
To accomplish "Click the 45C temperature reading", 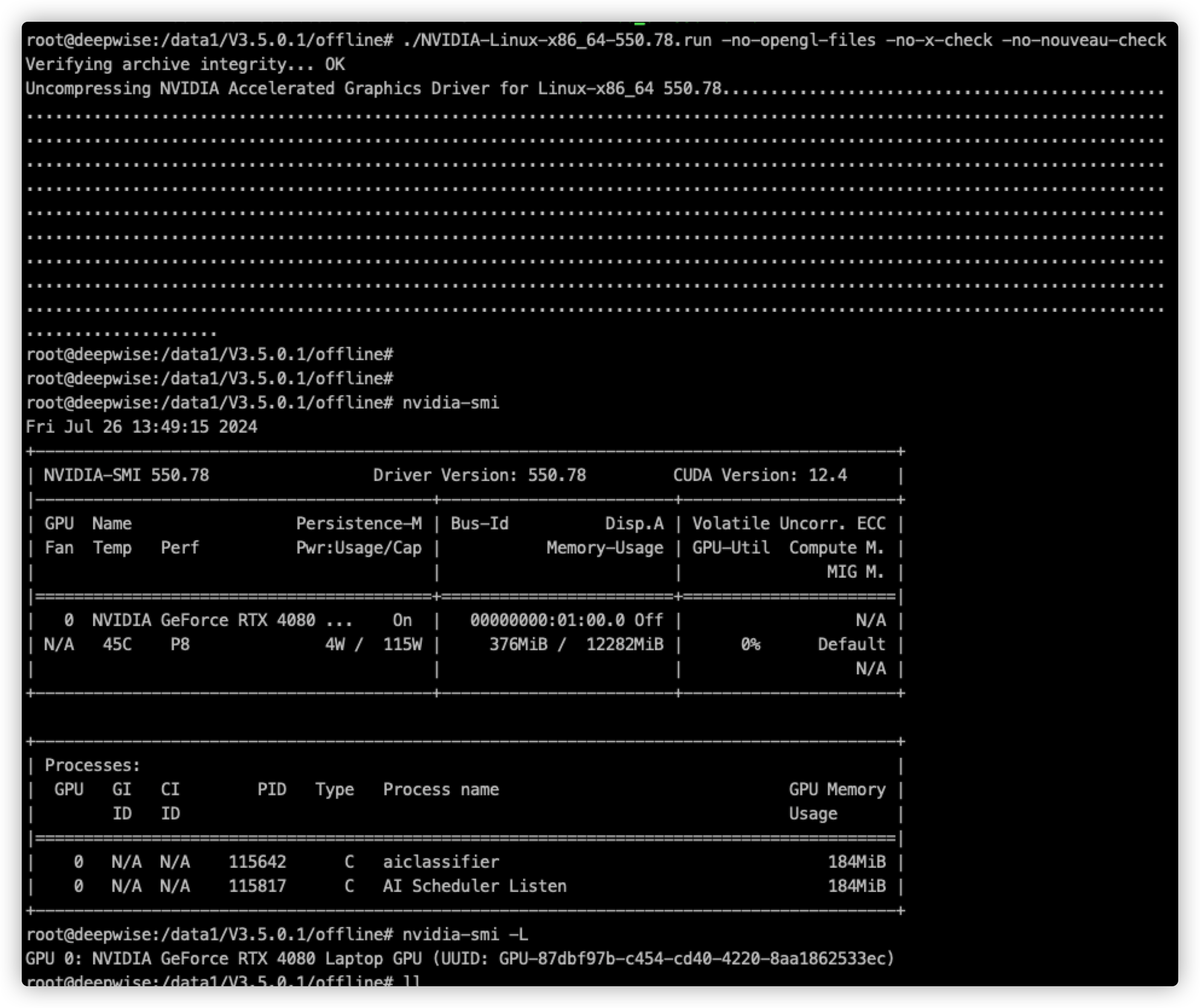I will [x=117, y=644].
